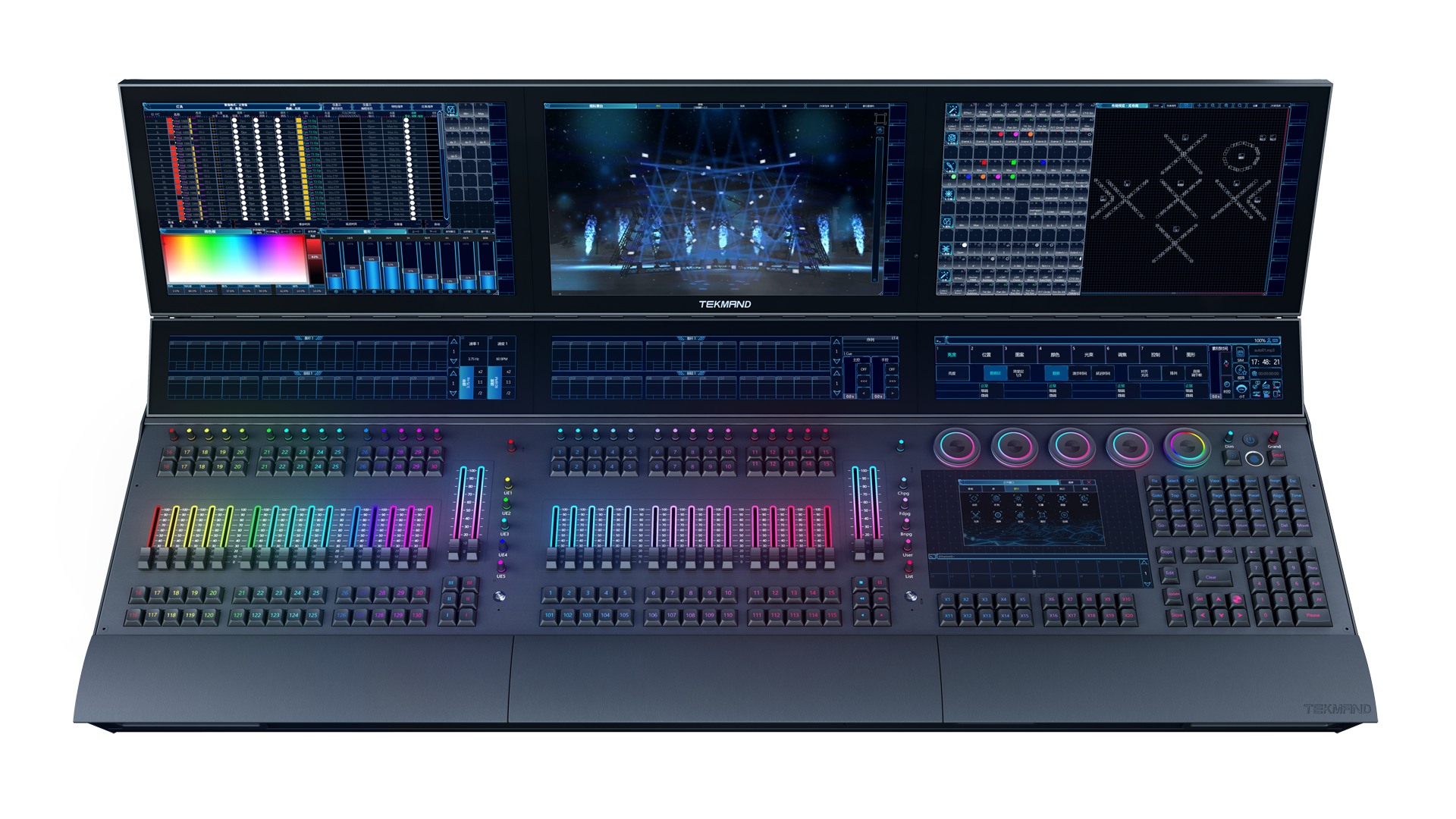Viewport: 1456px width, 819px height.
Task: Open tab 7 控制 on the right touchscreen
Action: (1156, 354)
